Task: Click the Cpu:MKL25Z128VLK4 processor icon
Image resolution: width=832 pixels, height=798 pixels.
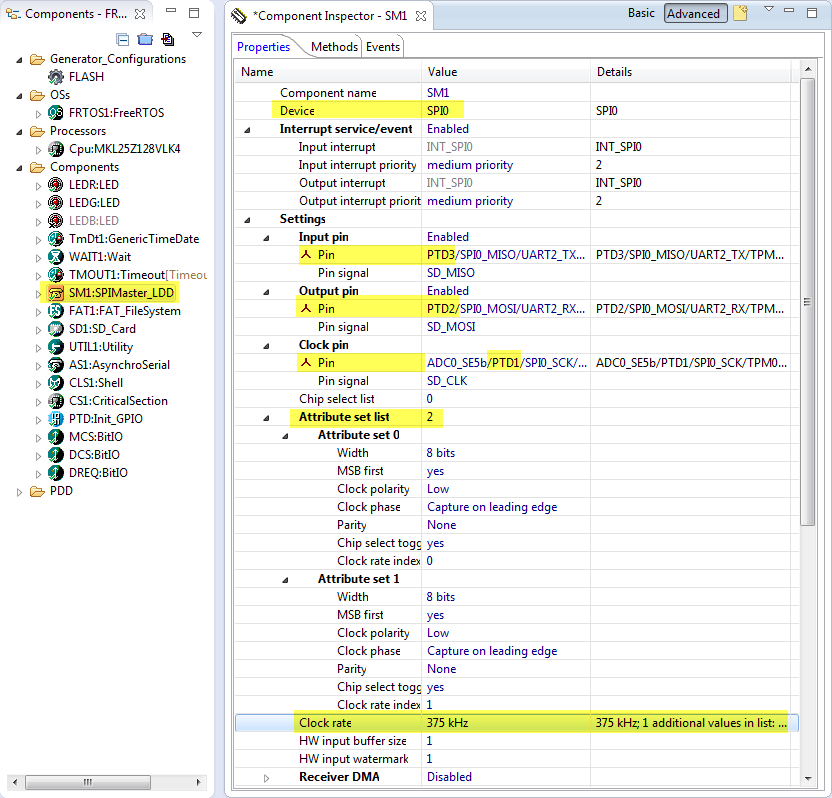Action: tap(57, 149)
